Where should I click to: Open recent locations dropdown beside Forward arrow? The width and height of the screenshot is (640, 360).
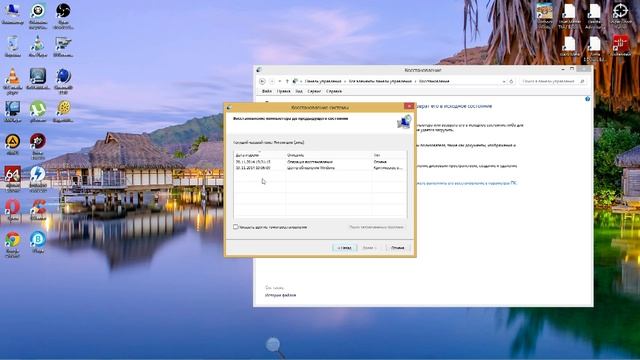[x=280, y=82]
